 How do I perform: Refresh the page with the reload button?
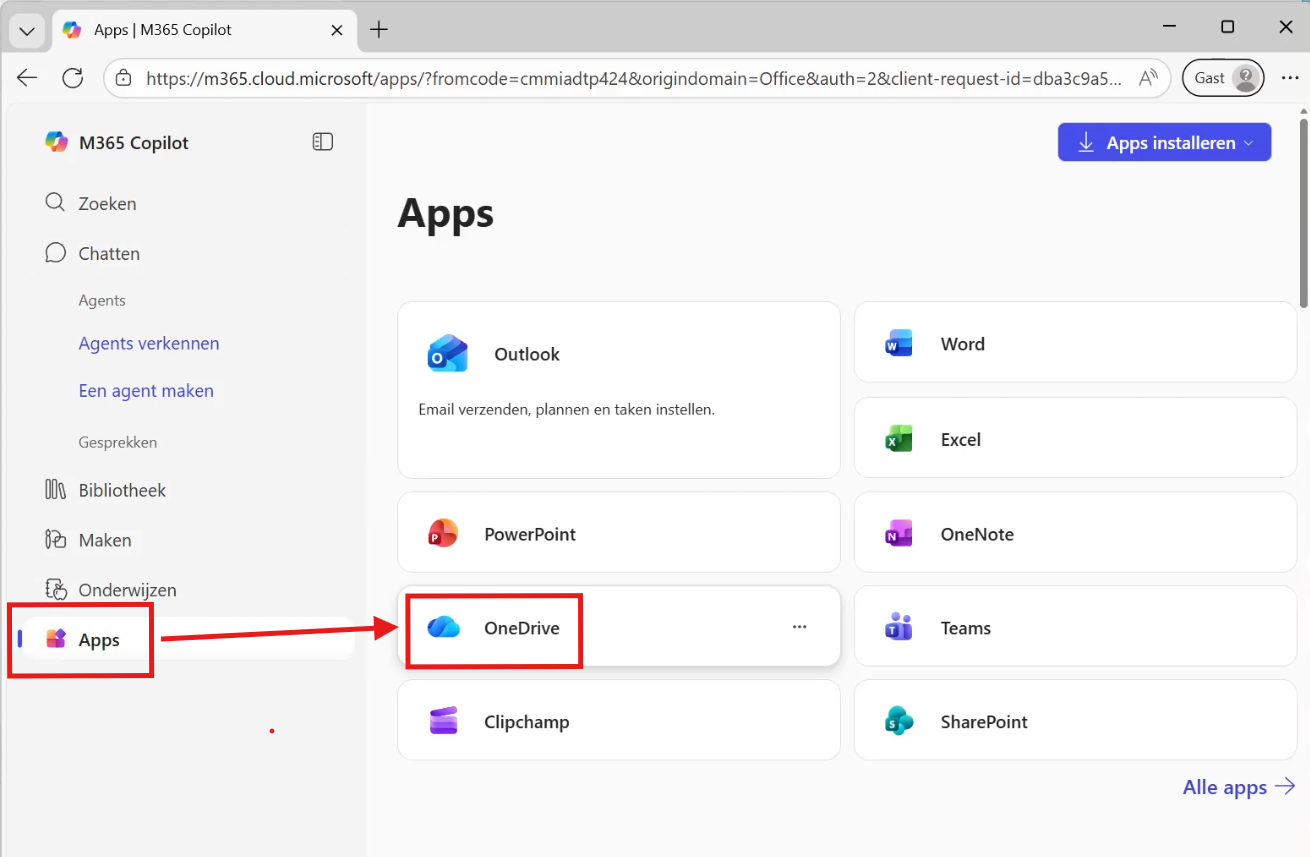72,78
